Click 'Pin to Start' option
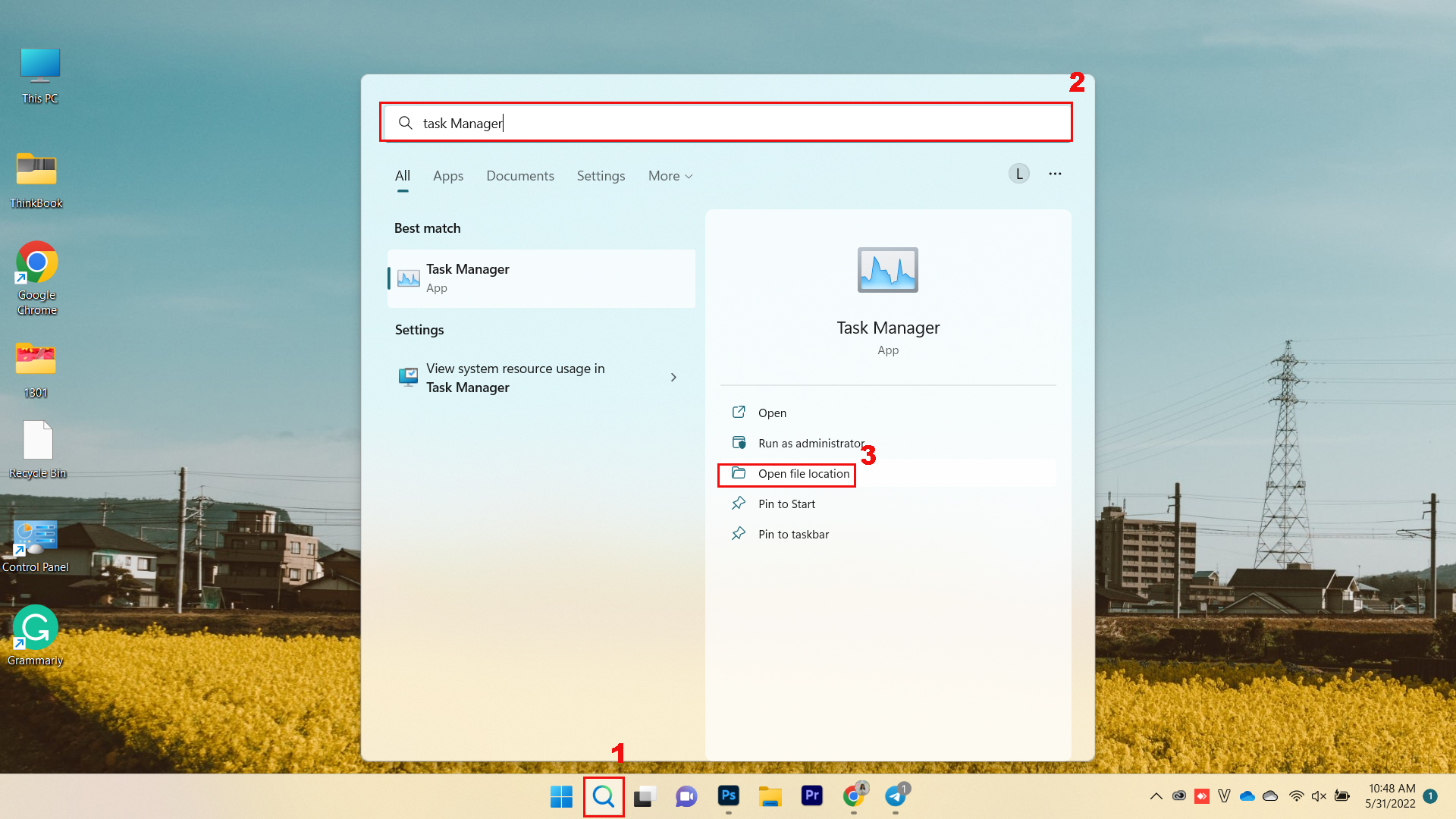 tap(787, 503)
